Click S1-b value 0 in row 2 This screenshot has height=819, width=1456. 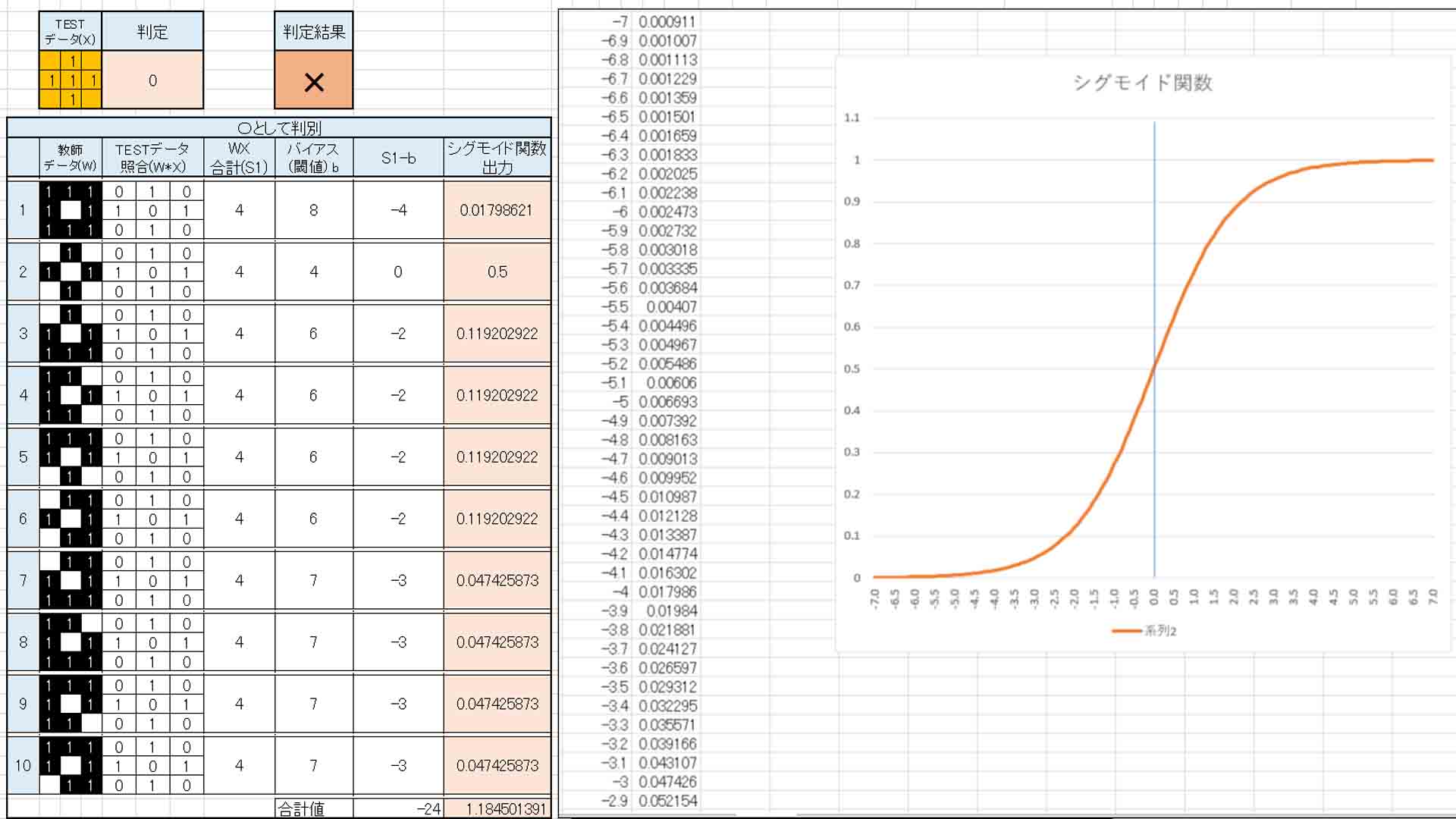click(398, 272)
